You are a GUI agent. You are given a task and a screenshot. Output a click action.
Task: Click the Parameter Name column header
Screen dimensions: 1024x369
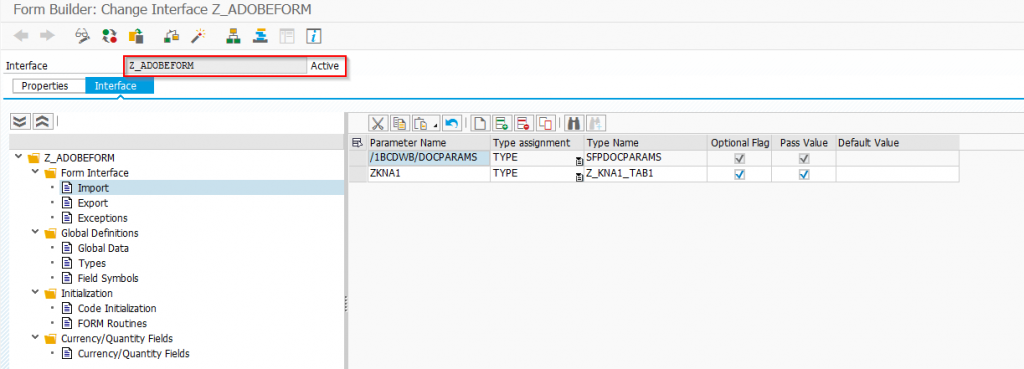[x=428, y=142]
